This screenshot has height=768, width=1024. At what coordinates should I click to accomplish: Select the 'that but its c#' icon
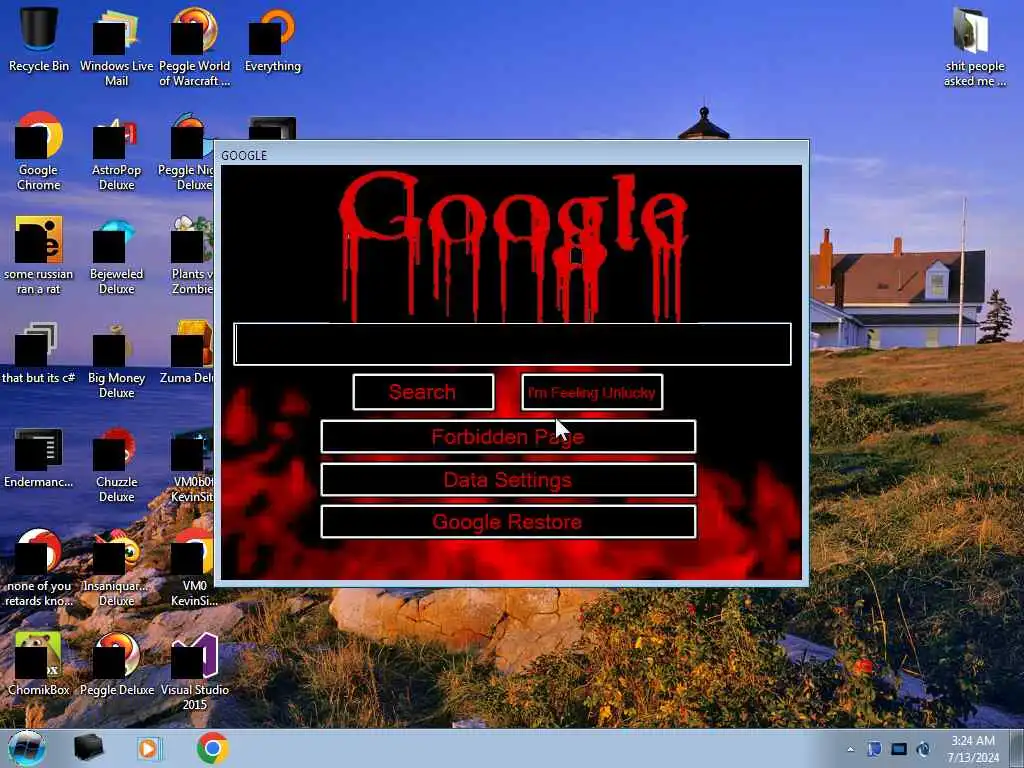point(39,353)
